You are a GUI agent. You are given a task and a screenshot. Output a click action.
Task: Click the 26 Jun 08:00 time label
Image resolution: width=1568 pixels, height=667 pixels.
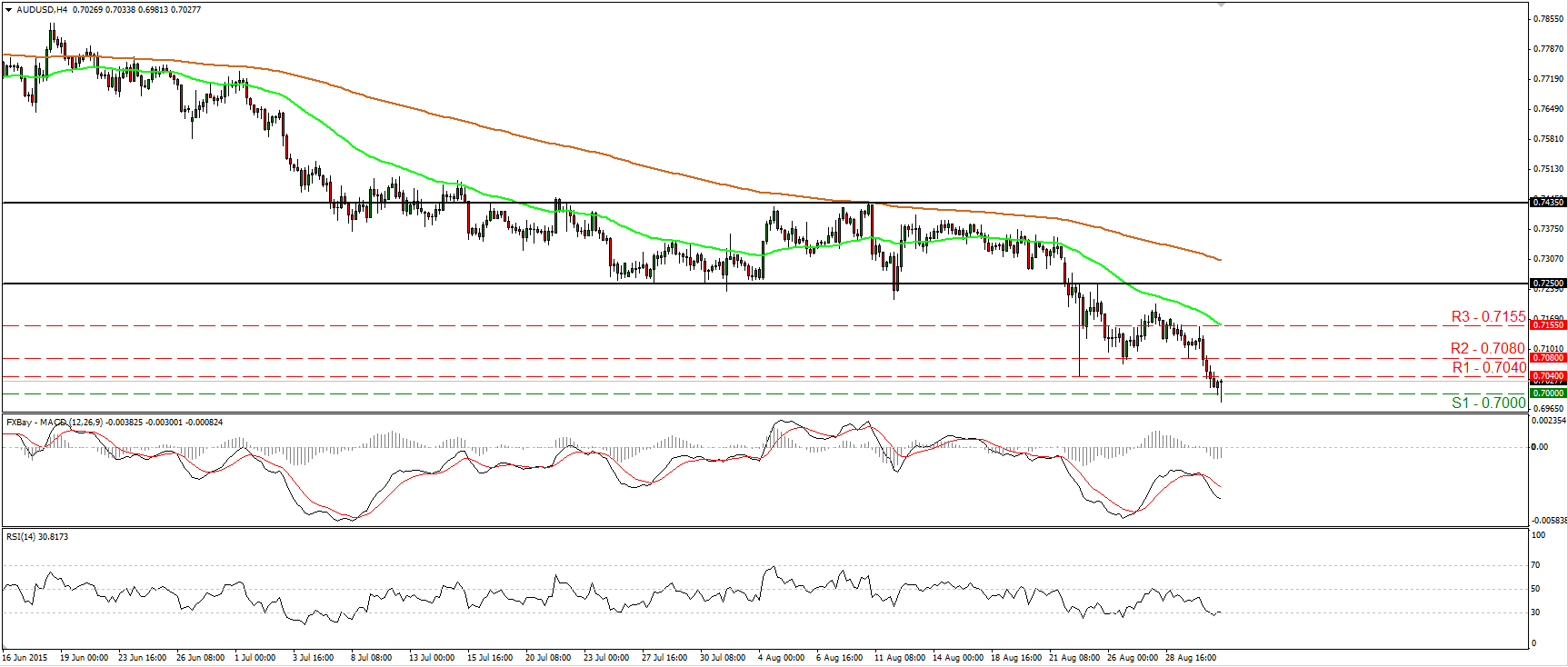(200, 658)
